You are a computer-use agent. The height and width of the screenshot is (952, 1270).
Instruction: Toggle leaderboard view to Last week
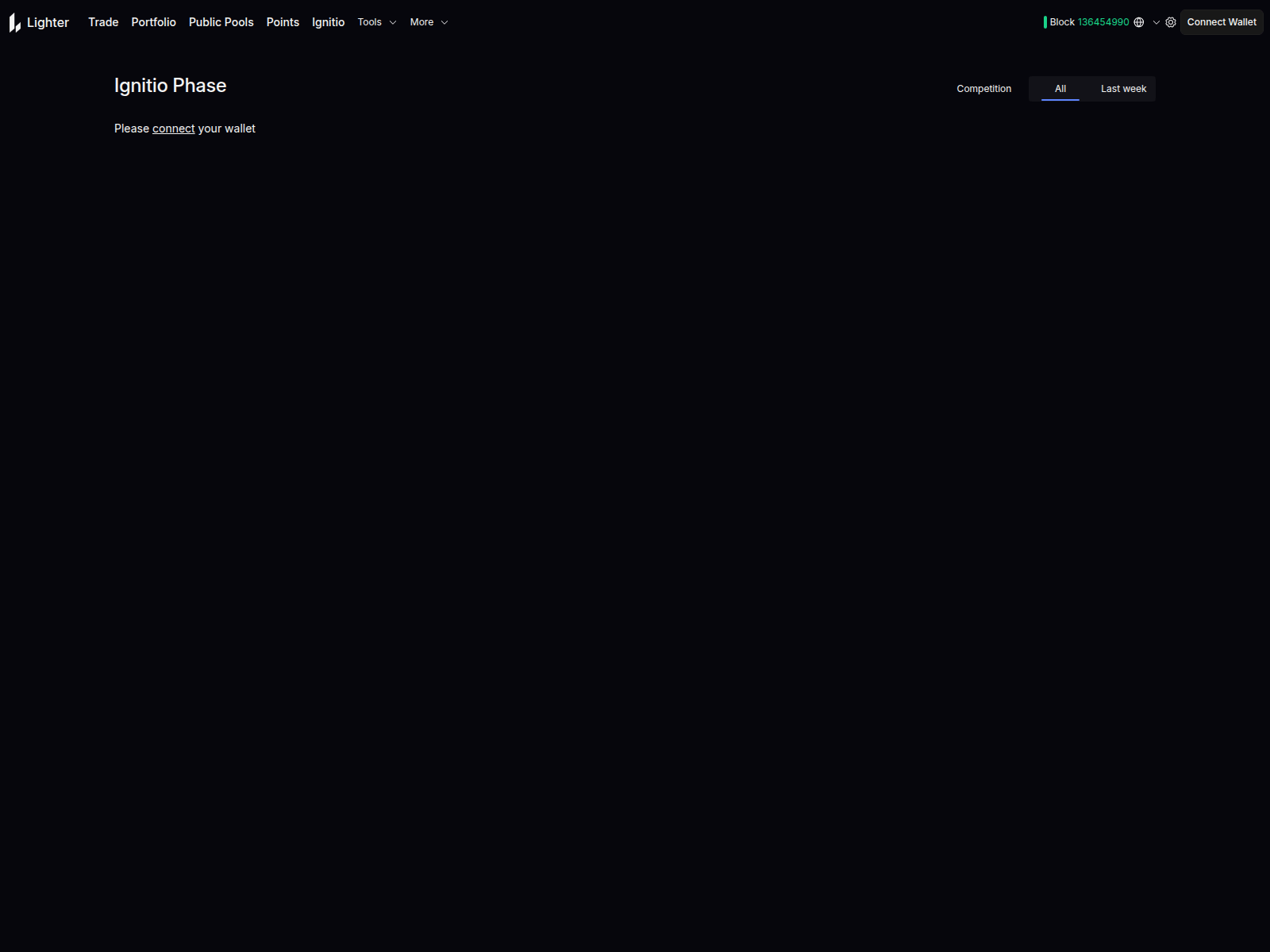point(1122,89)
